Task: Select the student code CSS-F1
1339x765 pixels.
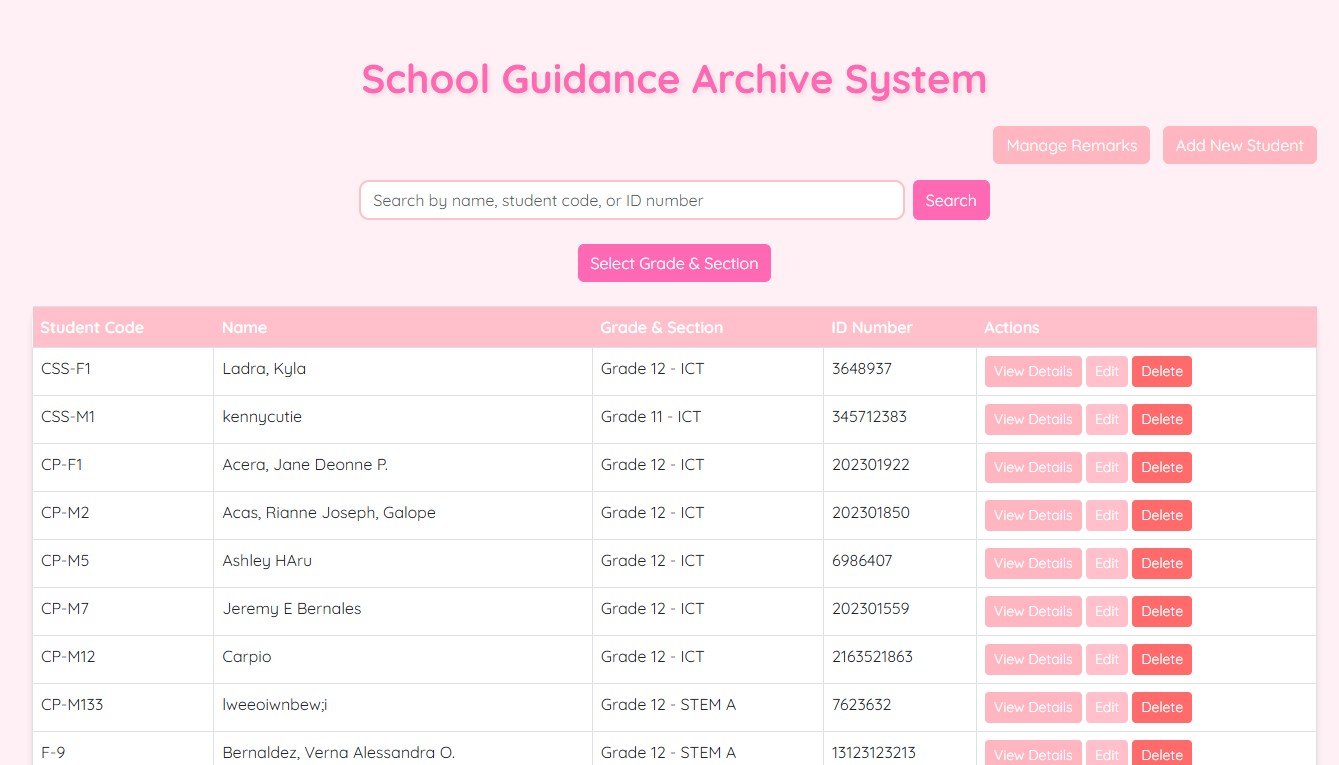Action: pos(66,368)
